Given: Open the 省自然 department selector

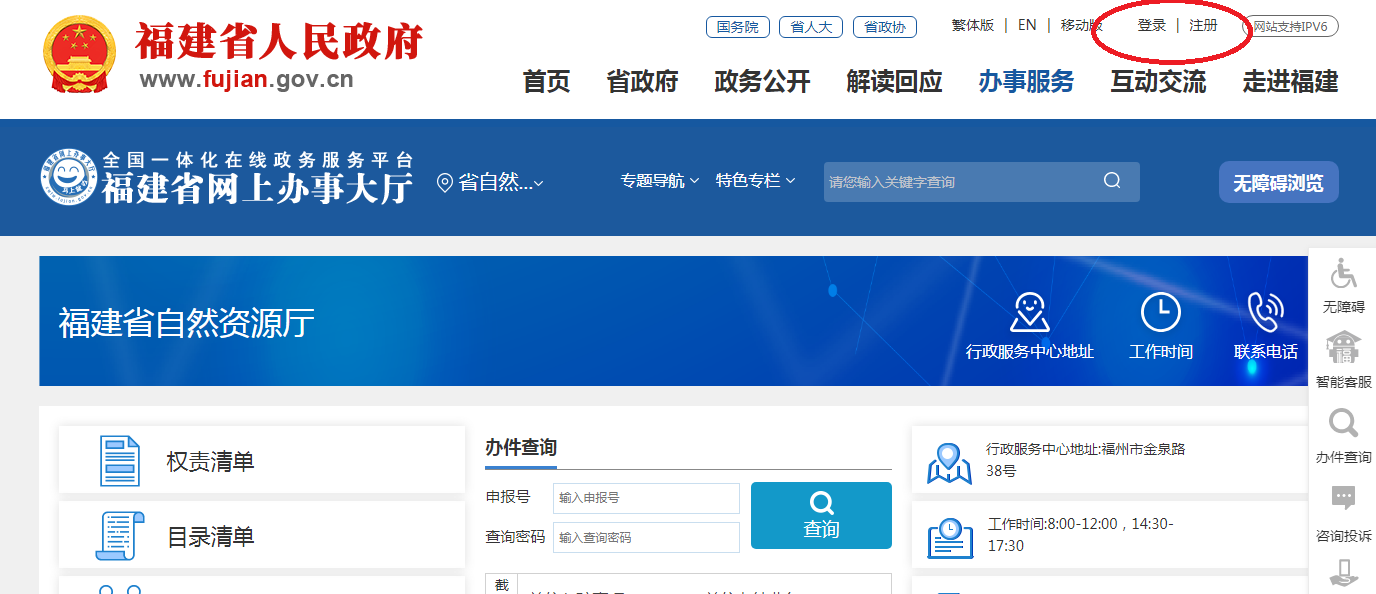Looking at the screenshot, I should [x=490, y=182].
